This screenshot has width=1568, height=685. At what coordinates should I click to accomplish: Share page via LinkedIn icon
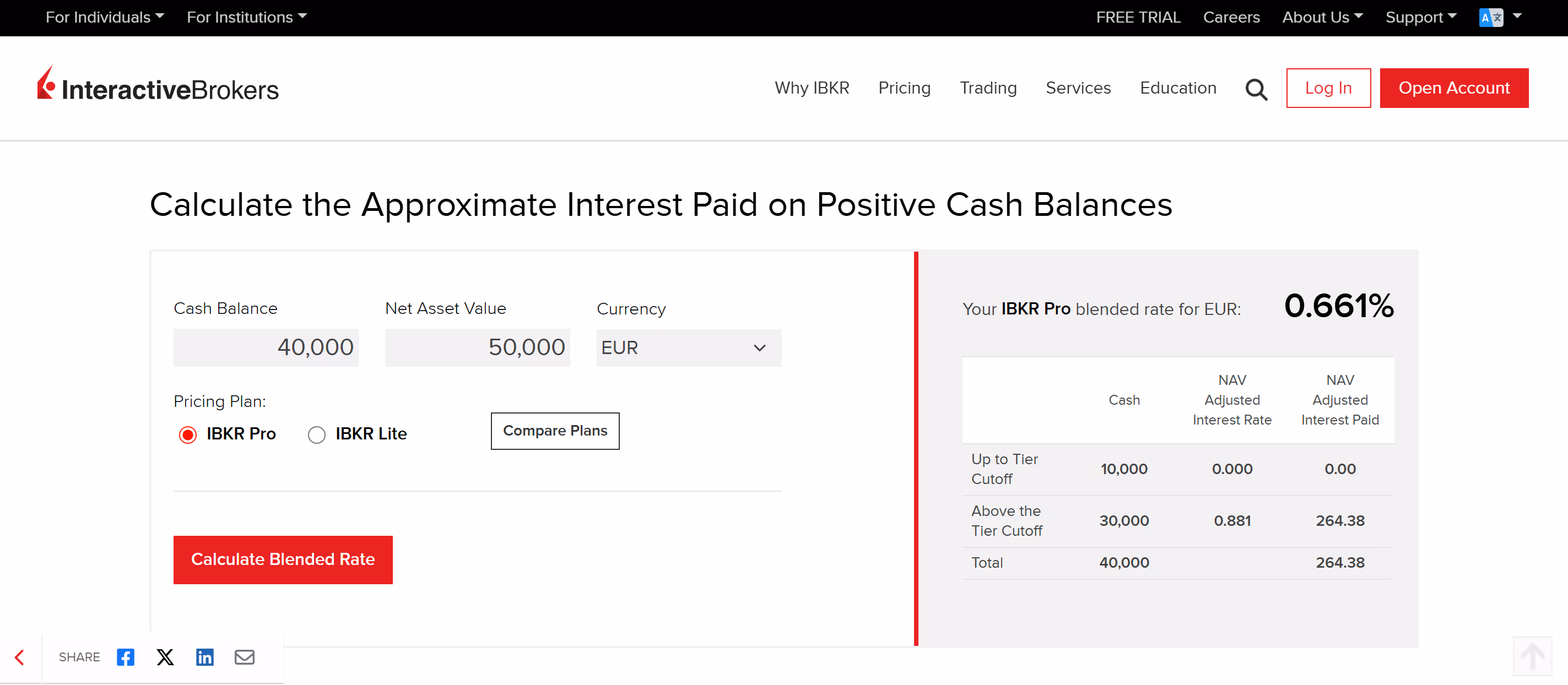coord(204,657)
